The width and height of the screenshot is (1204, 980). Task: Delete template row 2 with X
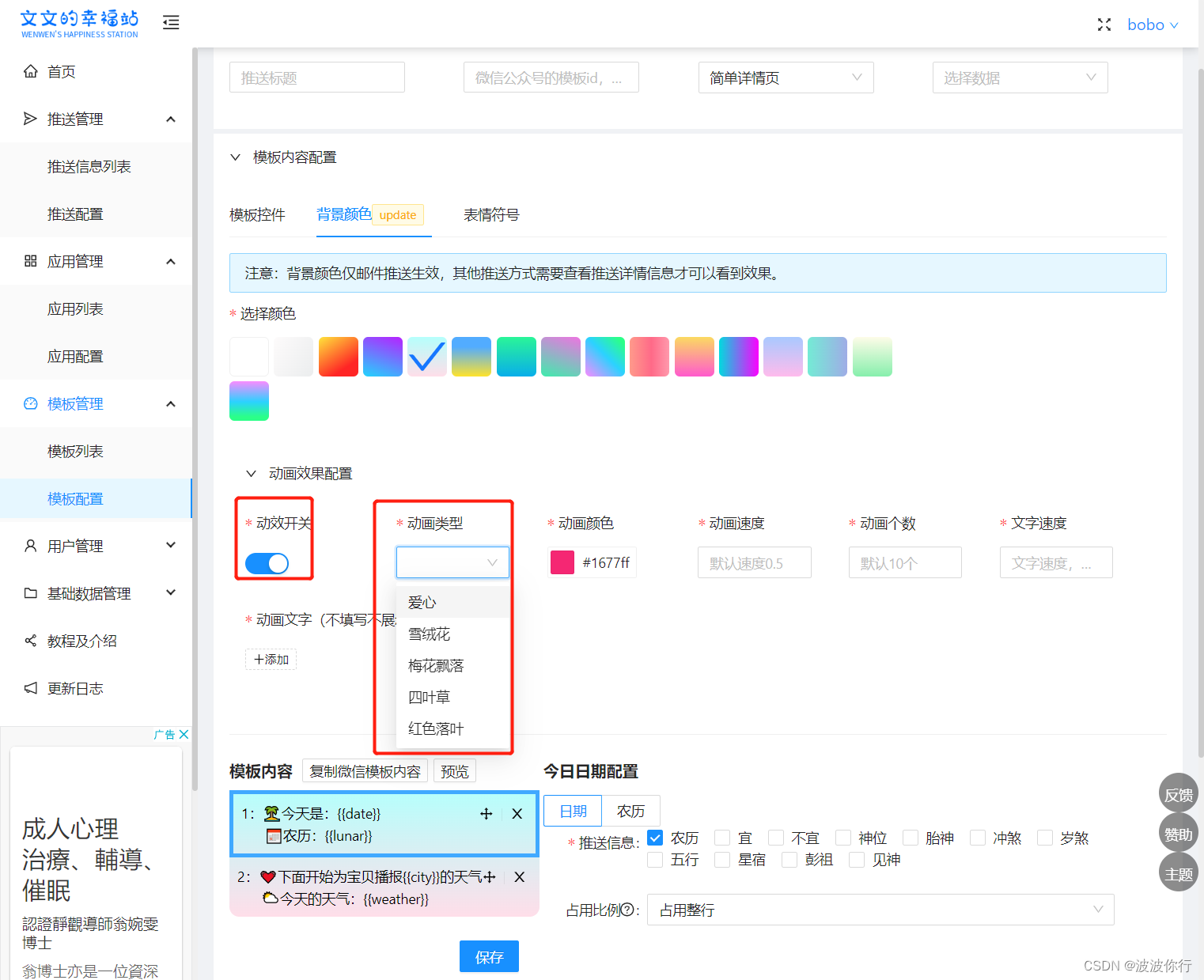pos(520,876)
